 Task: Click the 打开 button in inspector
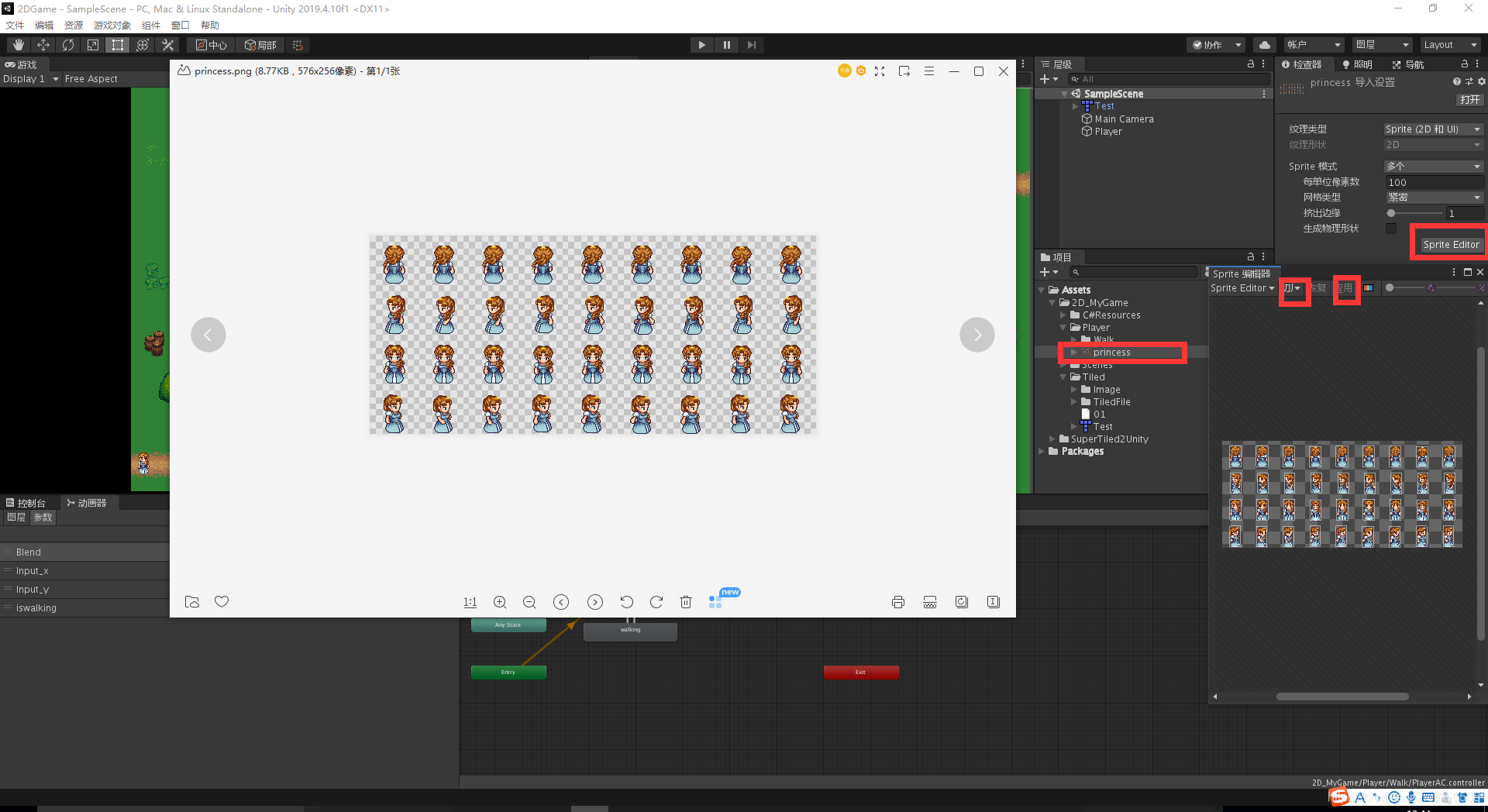(1469, 100)
